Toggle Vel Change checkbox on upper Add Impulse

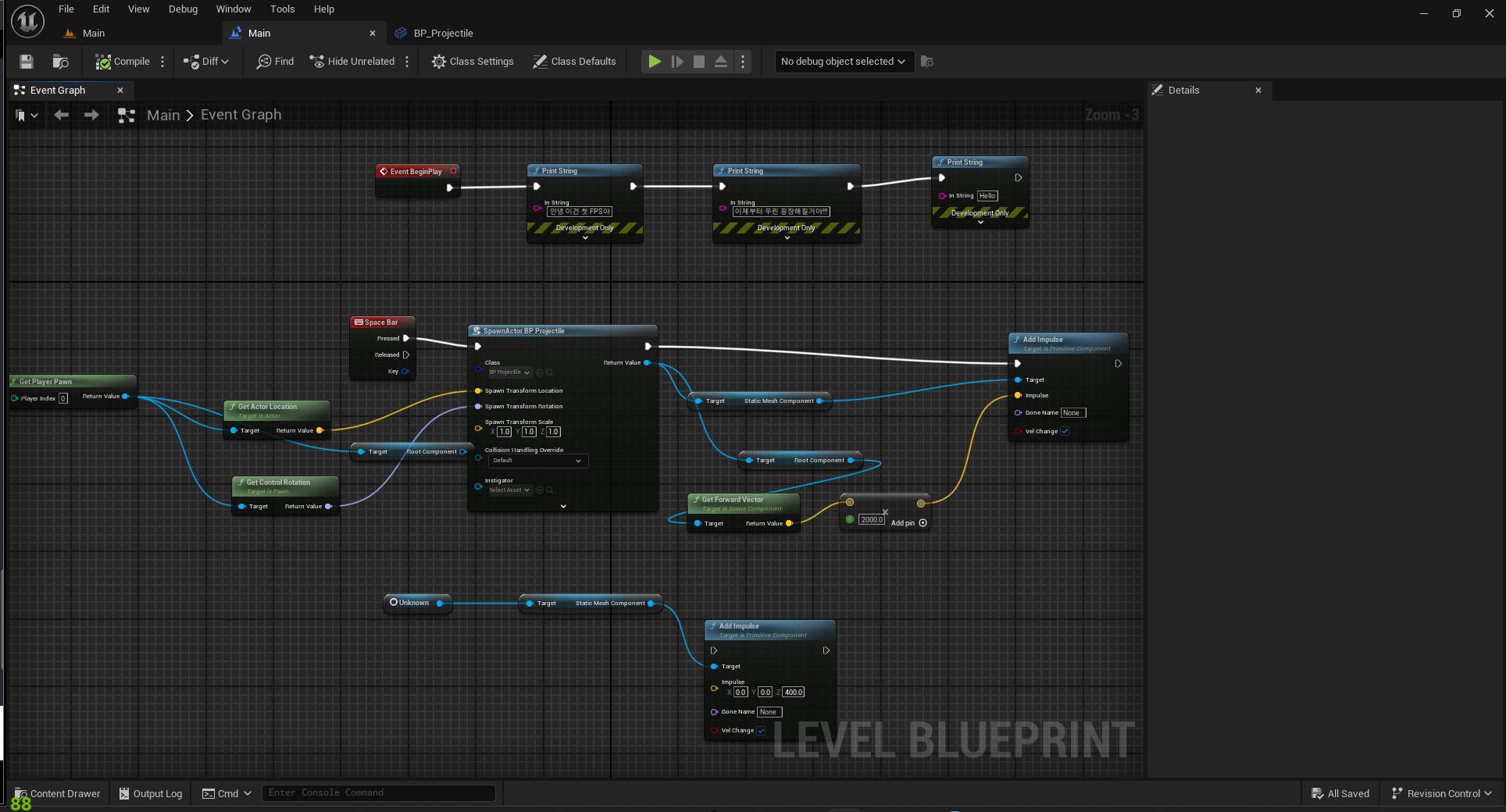point(1065,431)
